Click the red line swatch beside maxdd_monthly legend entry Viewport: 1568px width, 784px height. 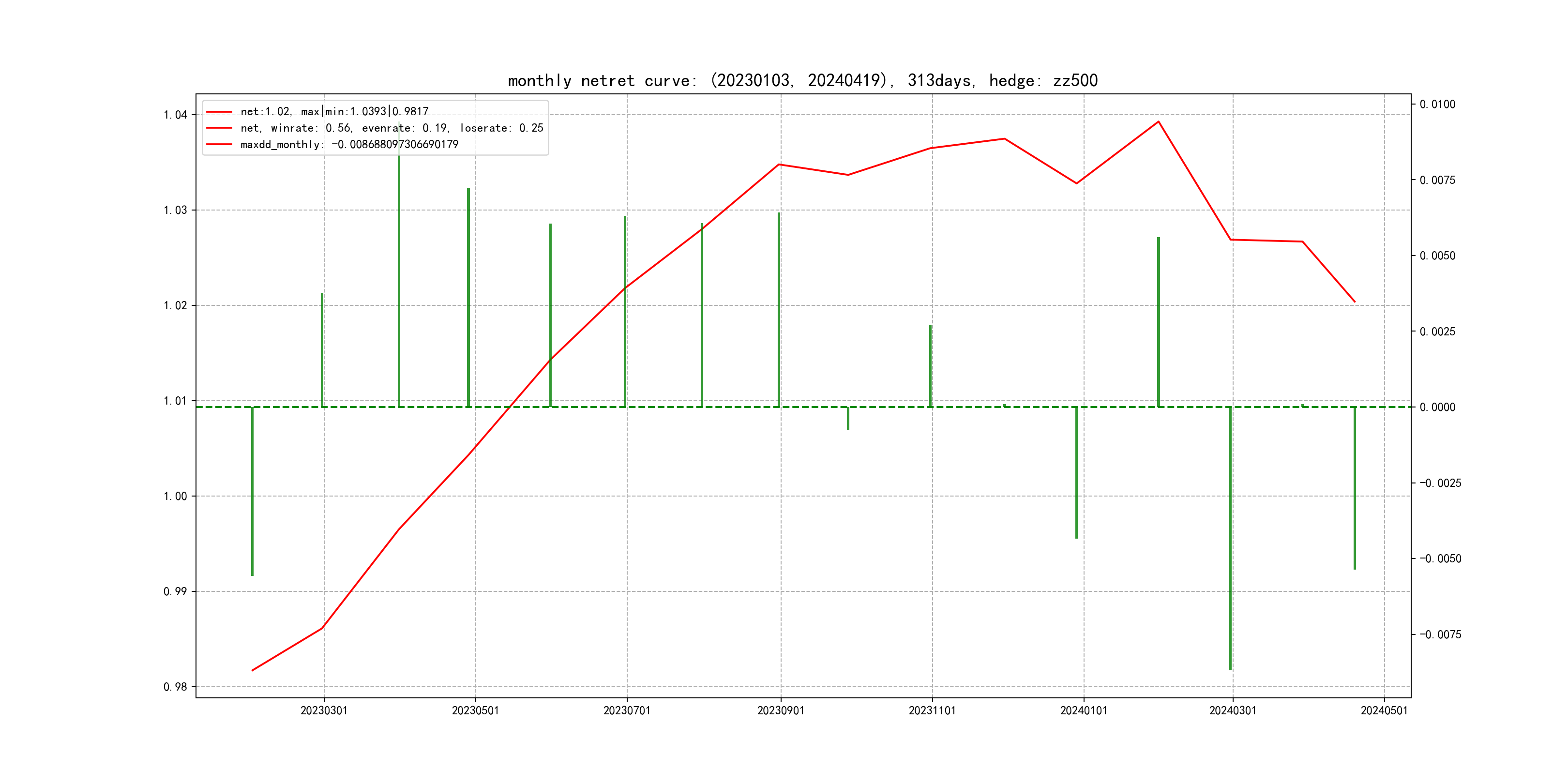[x=219, y=144]
